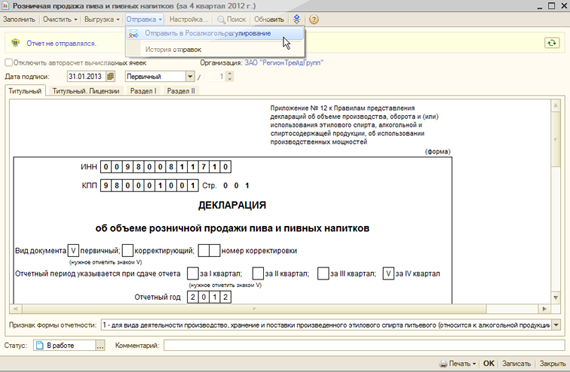Click the Дата подписи date field
570x372 pixels.
pos(87,76)
